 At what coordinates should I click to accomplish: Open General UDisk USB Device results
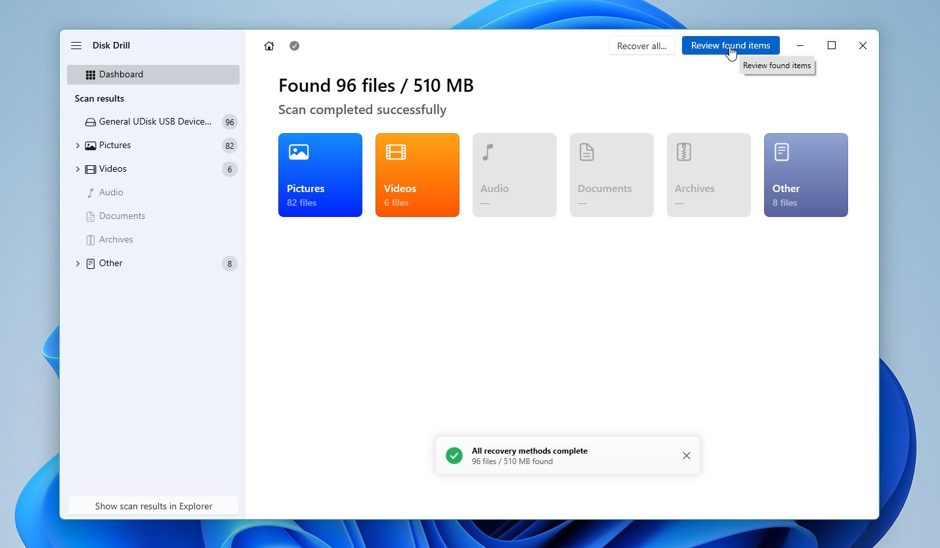click(153, 122)
